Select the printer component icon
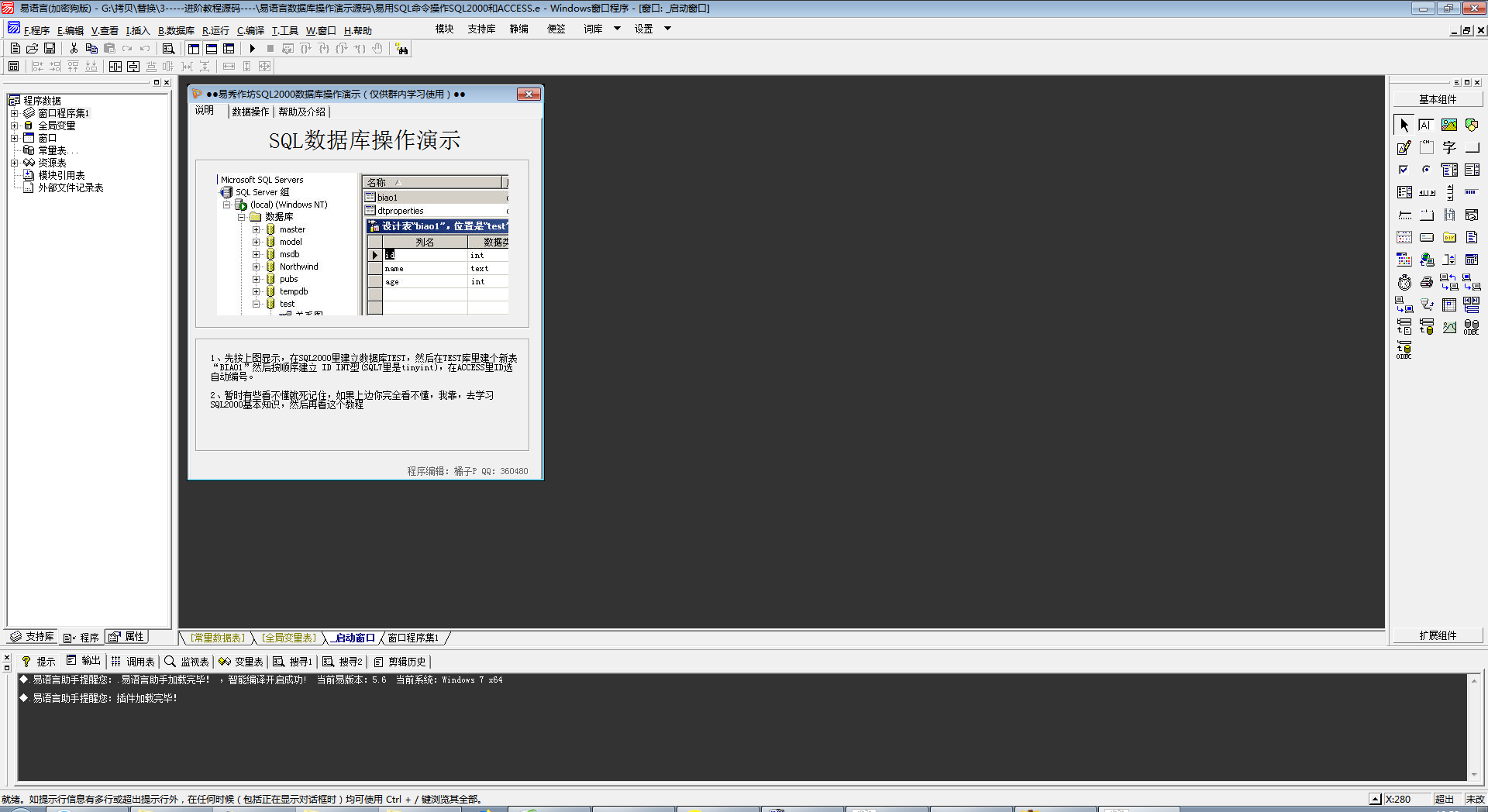 pos(1426,282)
